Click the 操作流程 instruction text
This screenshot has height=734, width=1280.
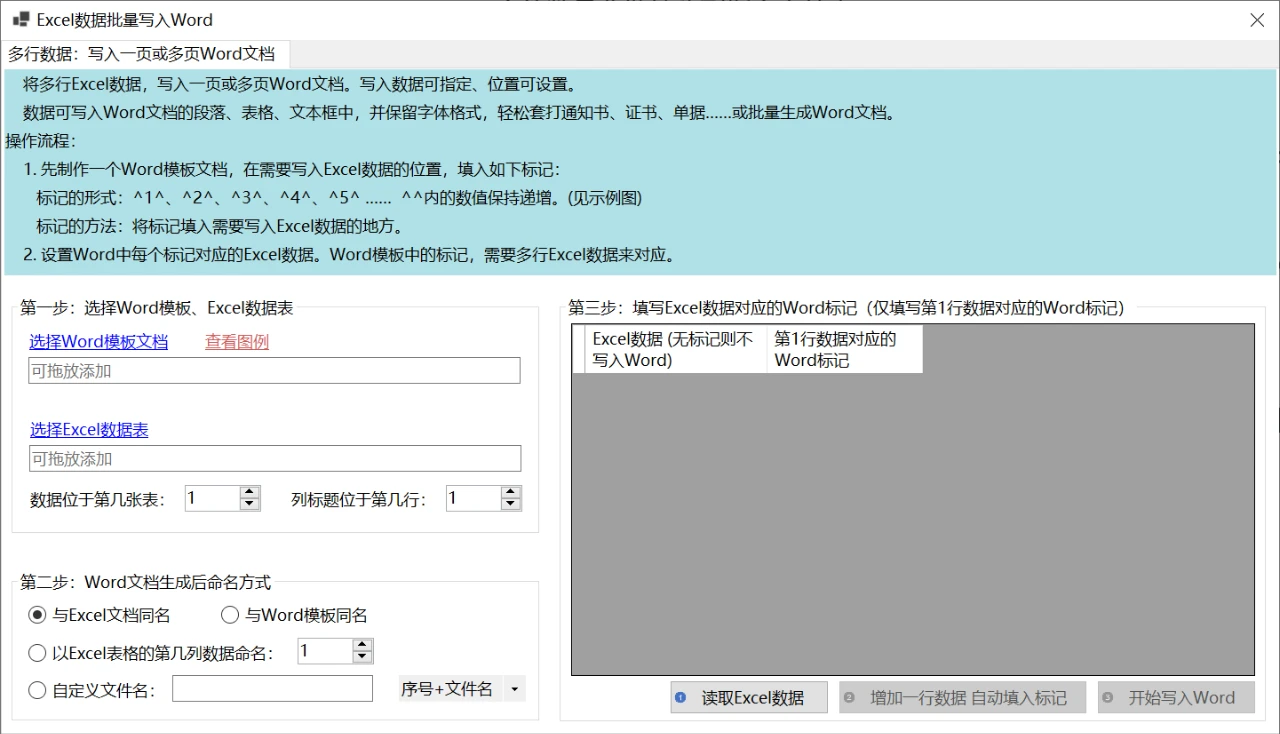click(40, 141)
